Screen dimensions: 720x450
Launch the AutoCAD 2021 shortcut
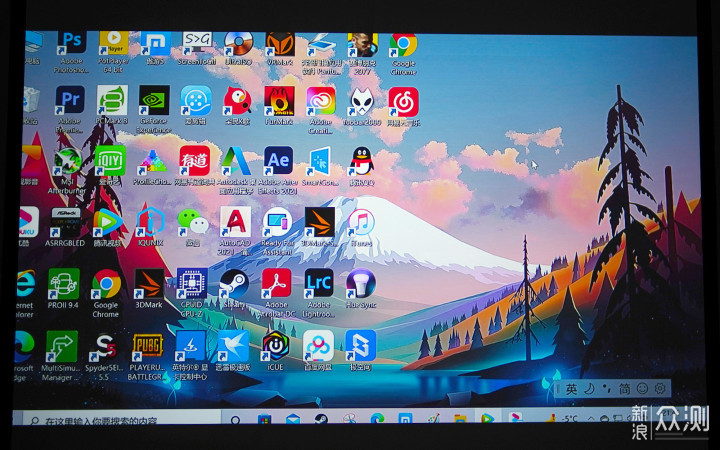coord(236,222)
